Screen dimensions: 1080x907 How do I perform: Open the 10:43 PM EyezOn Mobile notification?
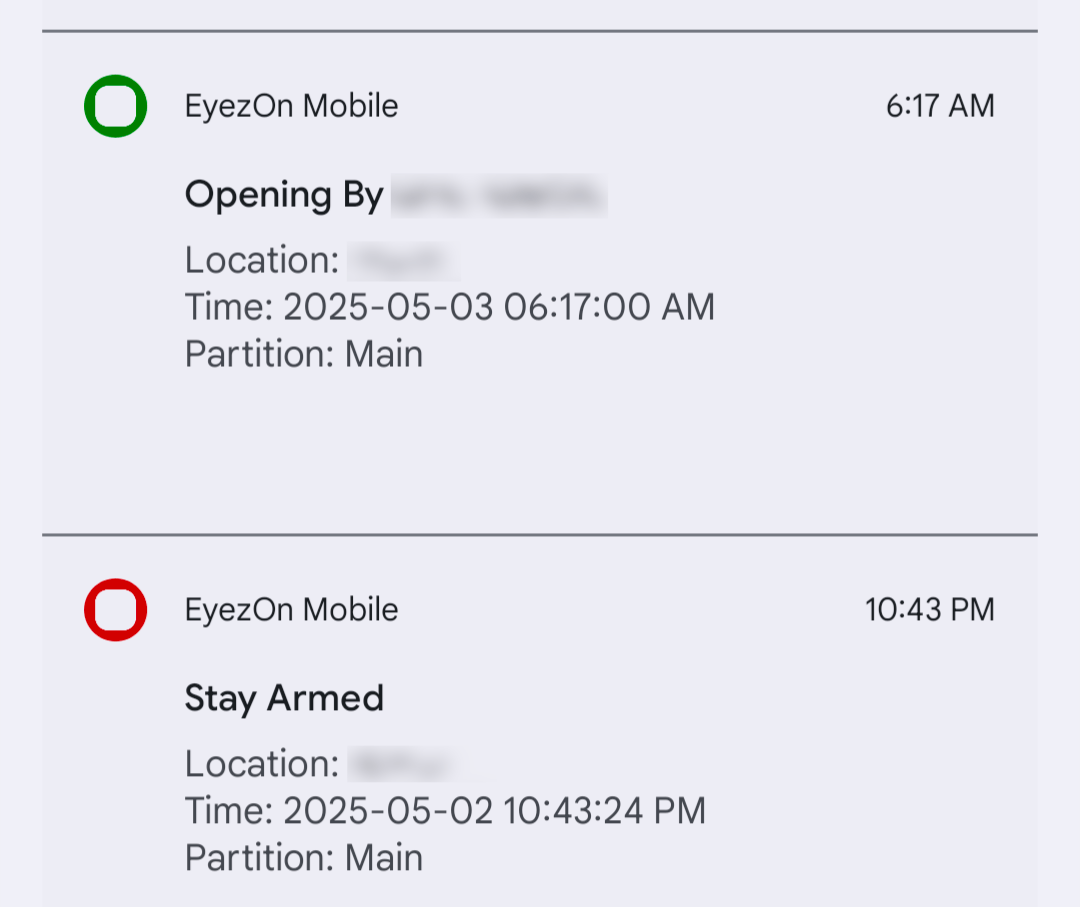tap(540, 721)
